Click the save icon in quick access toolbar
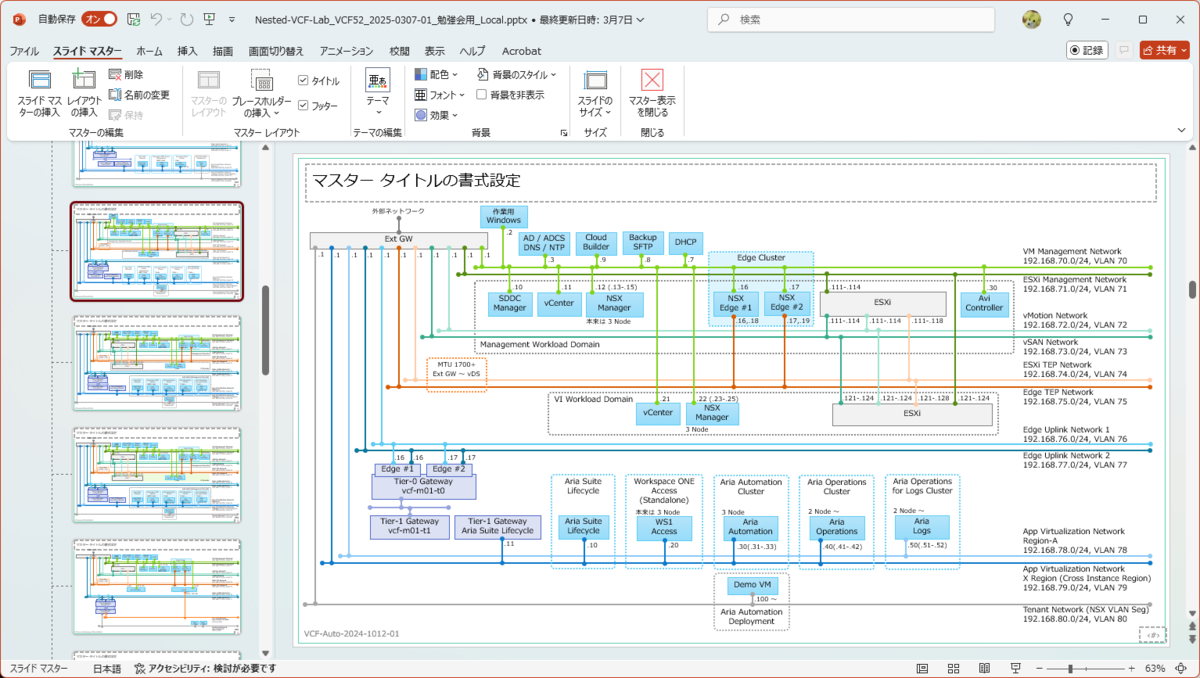Image resolution: width=1200 pixels, height=678 pixels. click(133, 19)
